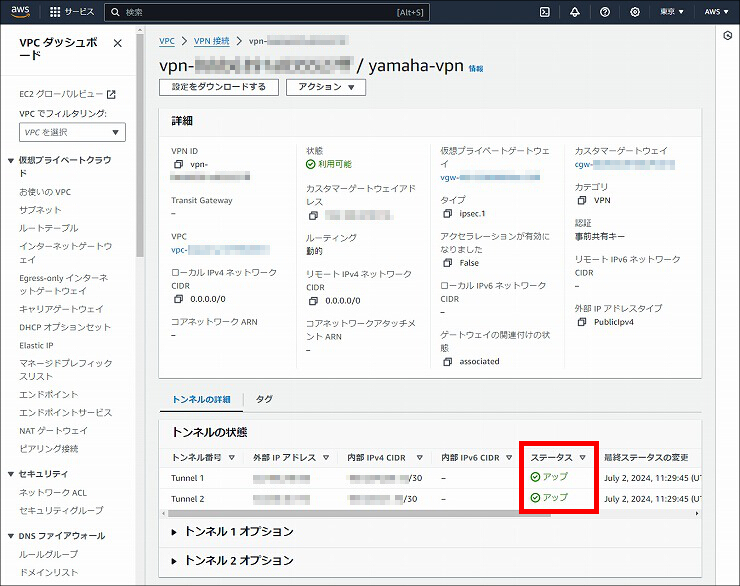This screenshot has width=740, height=586.
Task: Open インターネットゲートウェイ in the sidebar
Action: [66, 253]
